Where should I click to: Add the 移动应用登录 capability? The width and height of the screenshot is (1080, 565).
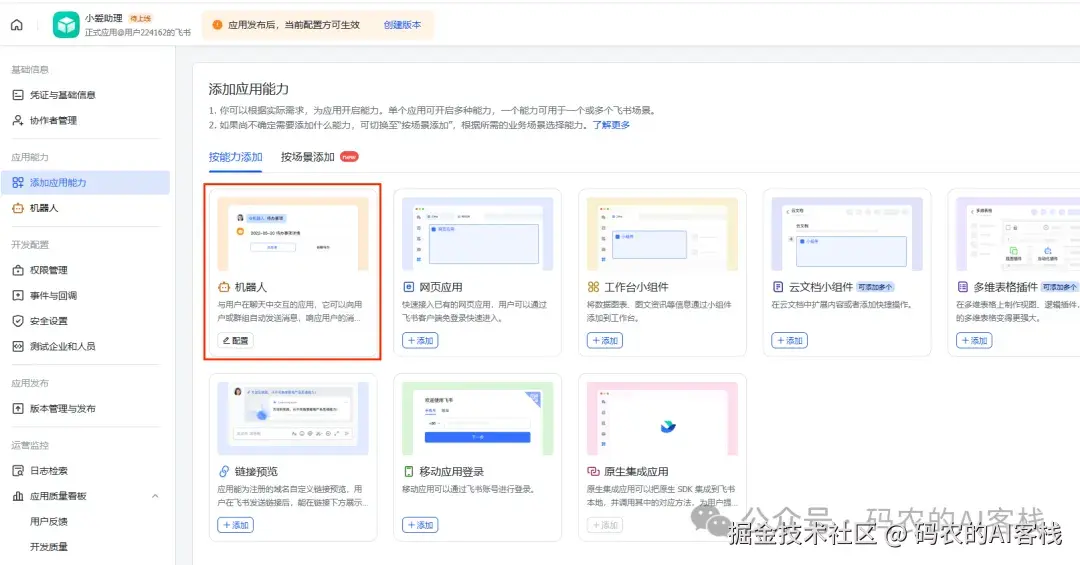coord(420,525)
